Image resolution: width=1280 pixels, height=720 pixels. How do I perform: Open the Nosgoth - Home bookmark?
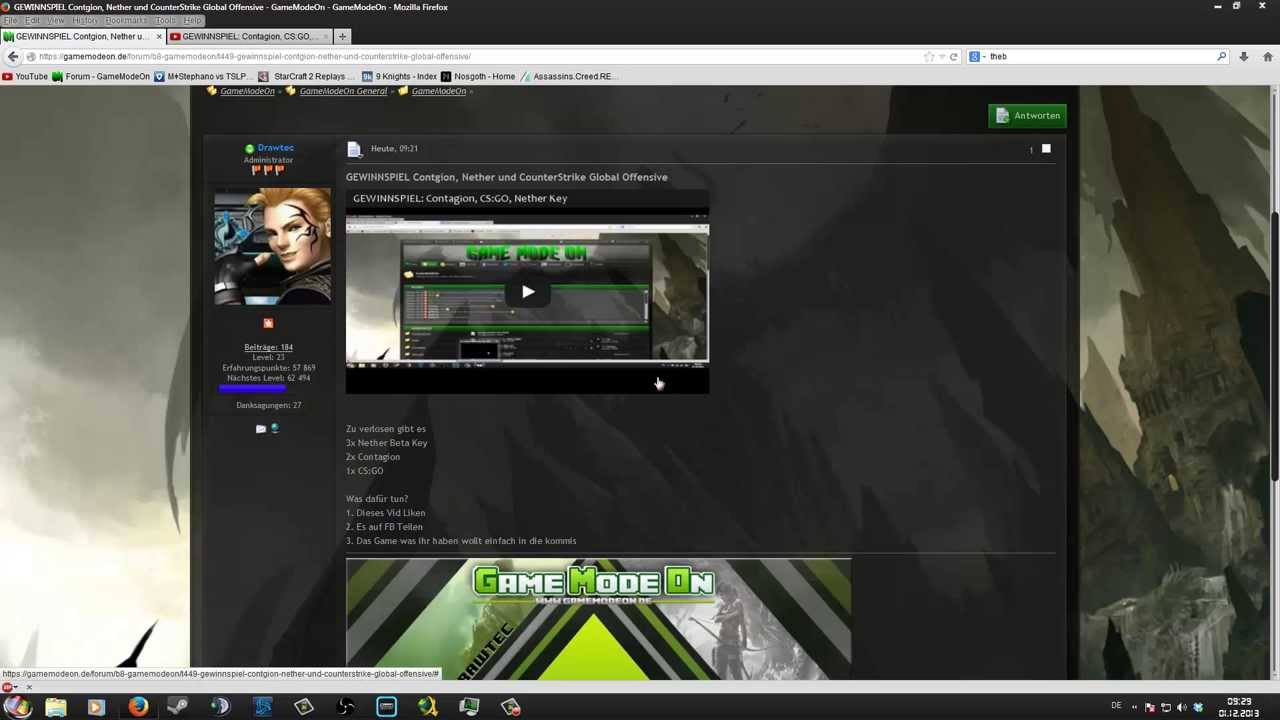478,76
